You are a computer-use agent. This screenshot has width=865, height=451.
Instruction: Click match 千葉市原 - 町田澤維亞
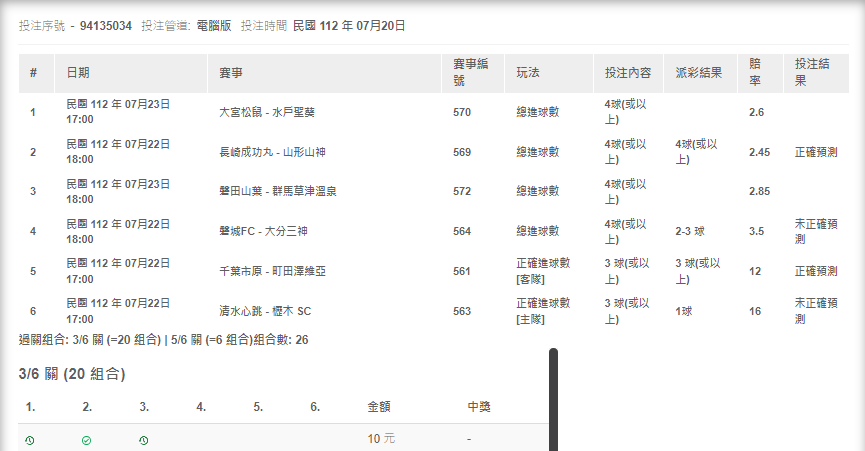tap(273, 271)
